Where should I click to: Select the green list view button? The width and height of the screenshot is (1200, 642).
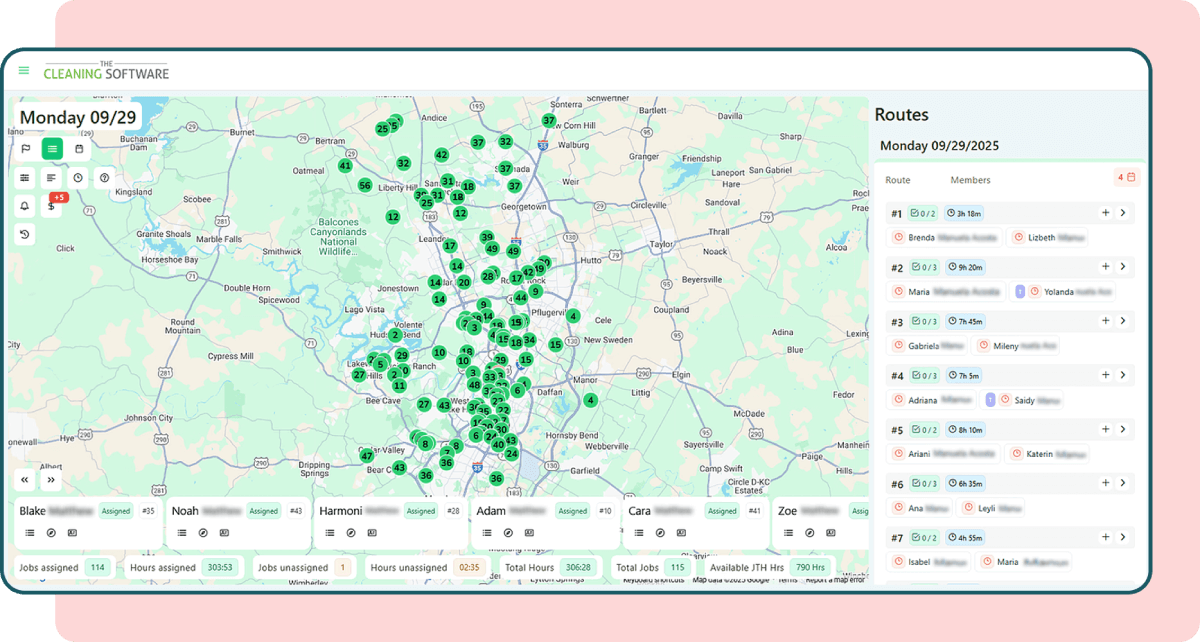click(52, 149)
